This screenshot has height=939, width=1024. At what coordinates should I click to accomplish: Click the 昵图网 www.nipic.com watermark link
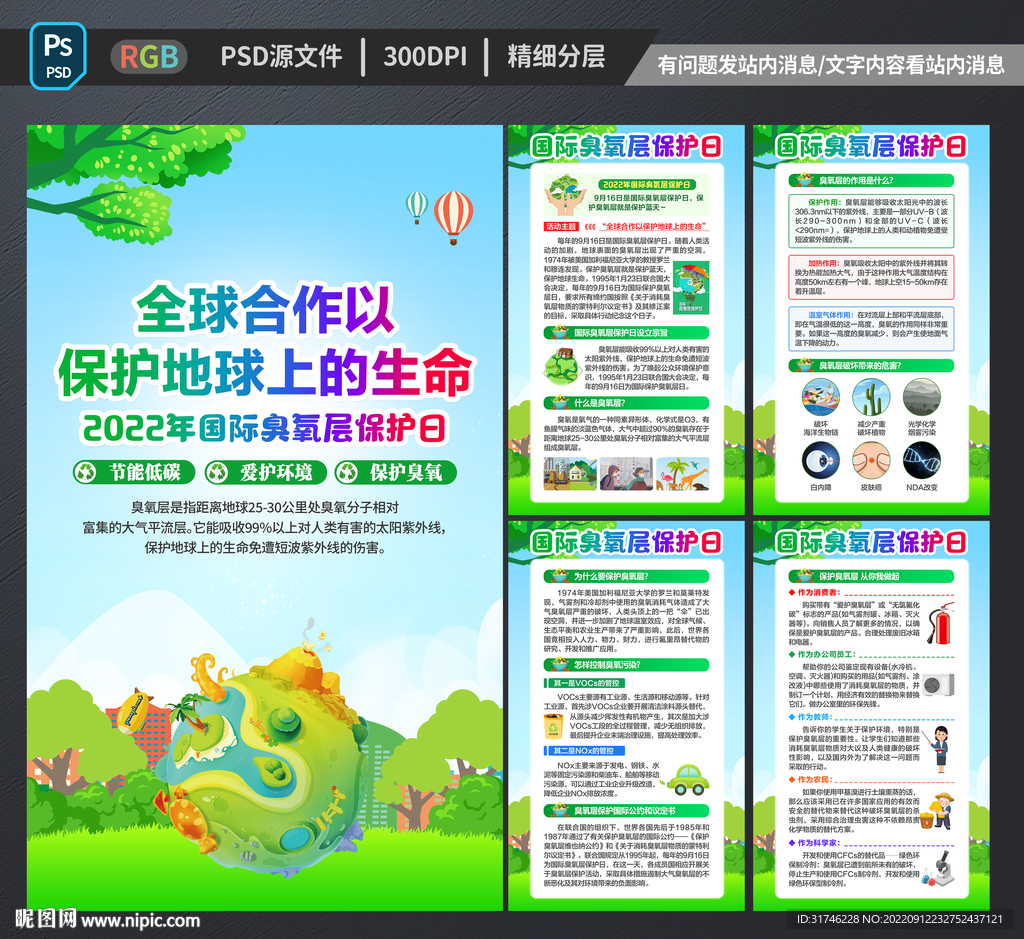coord(108,920)
